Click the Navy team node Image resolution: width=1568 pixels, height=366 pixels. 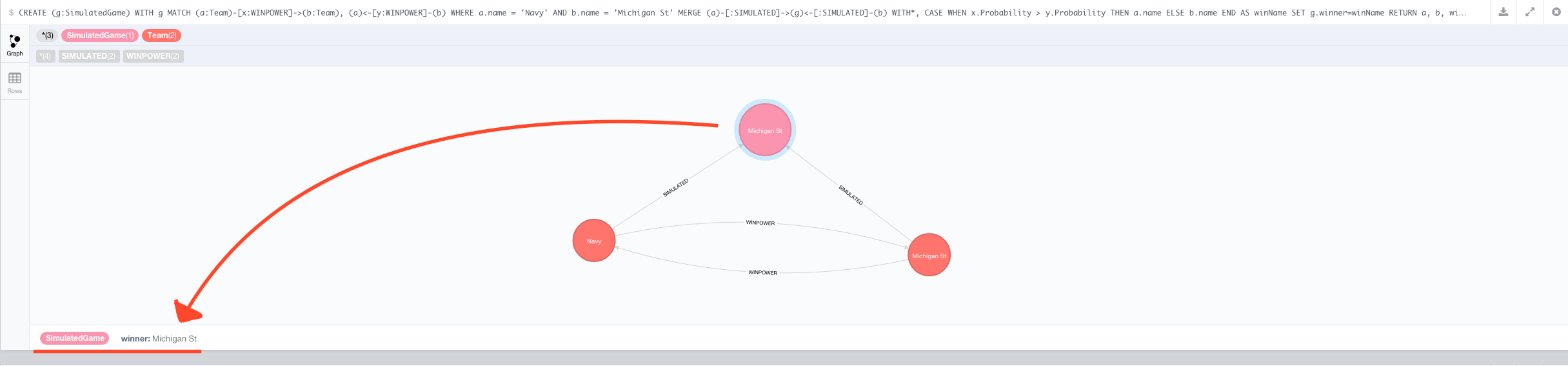(x=594, y=241)
